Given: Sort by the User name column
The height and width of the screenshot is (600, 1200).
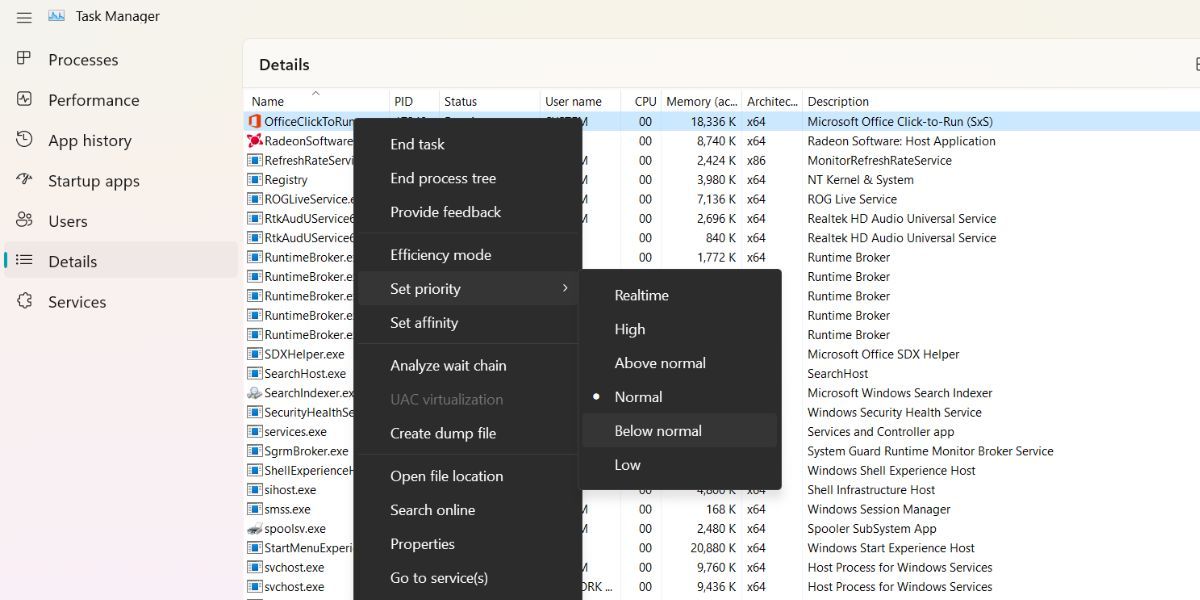Looking at the screenshot, I should pos(581,101).
